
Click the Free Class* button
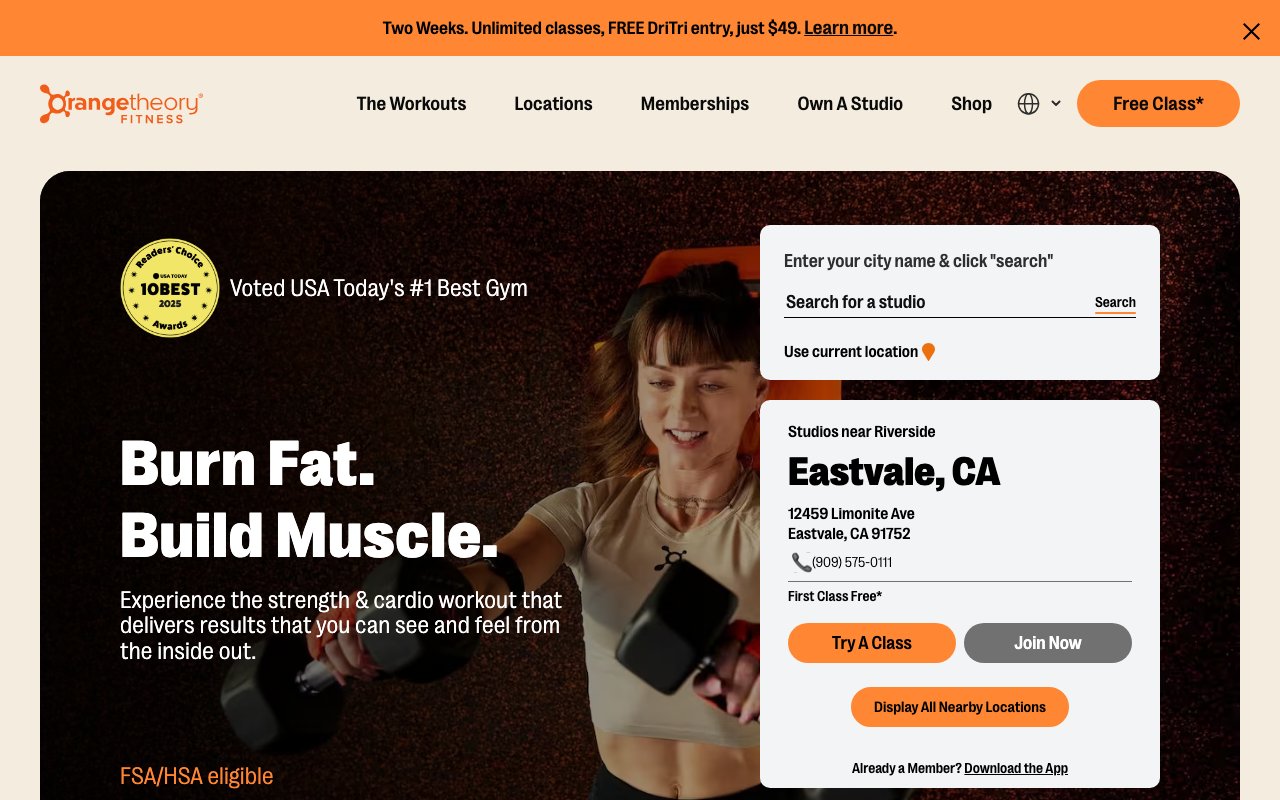(x=1158, y=104)
